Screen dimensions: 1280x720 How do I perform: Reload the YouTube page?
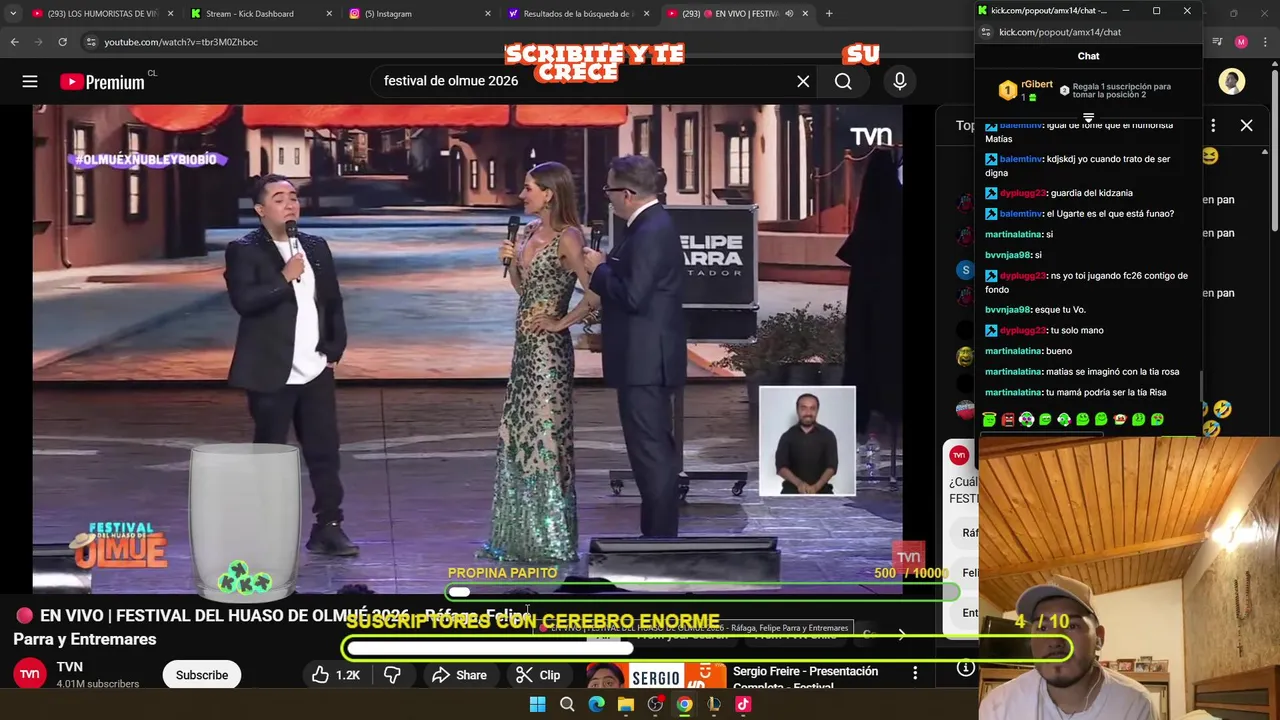click(x=62, y=42)
